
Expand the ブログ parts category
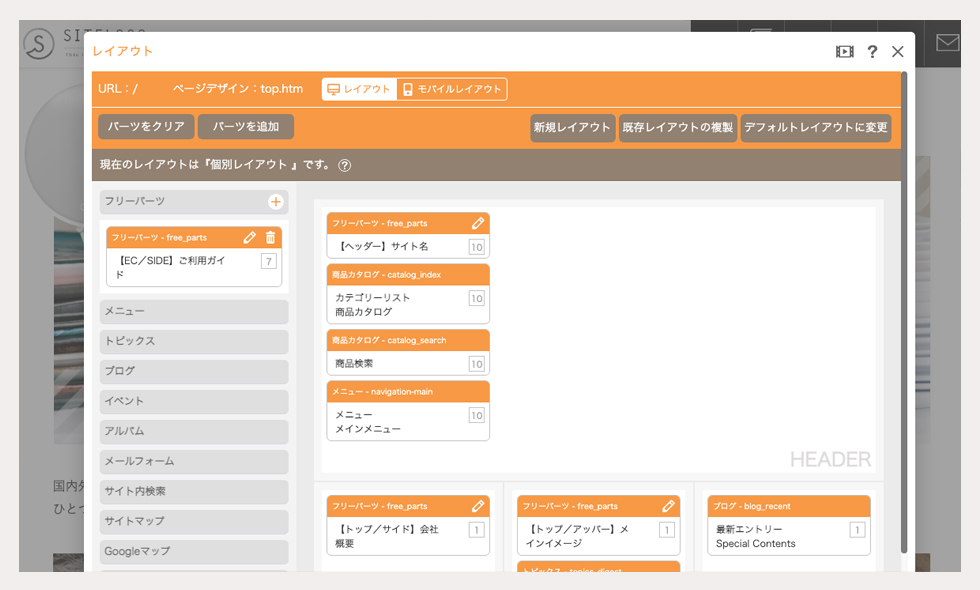point(193,371)
